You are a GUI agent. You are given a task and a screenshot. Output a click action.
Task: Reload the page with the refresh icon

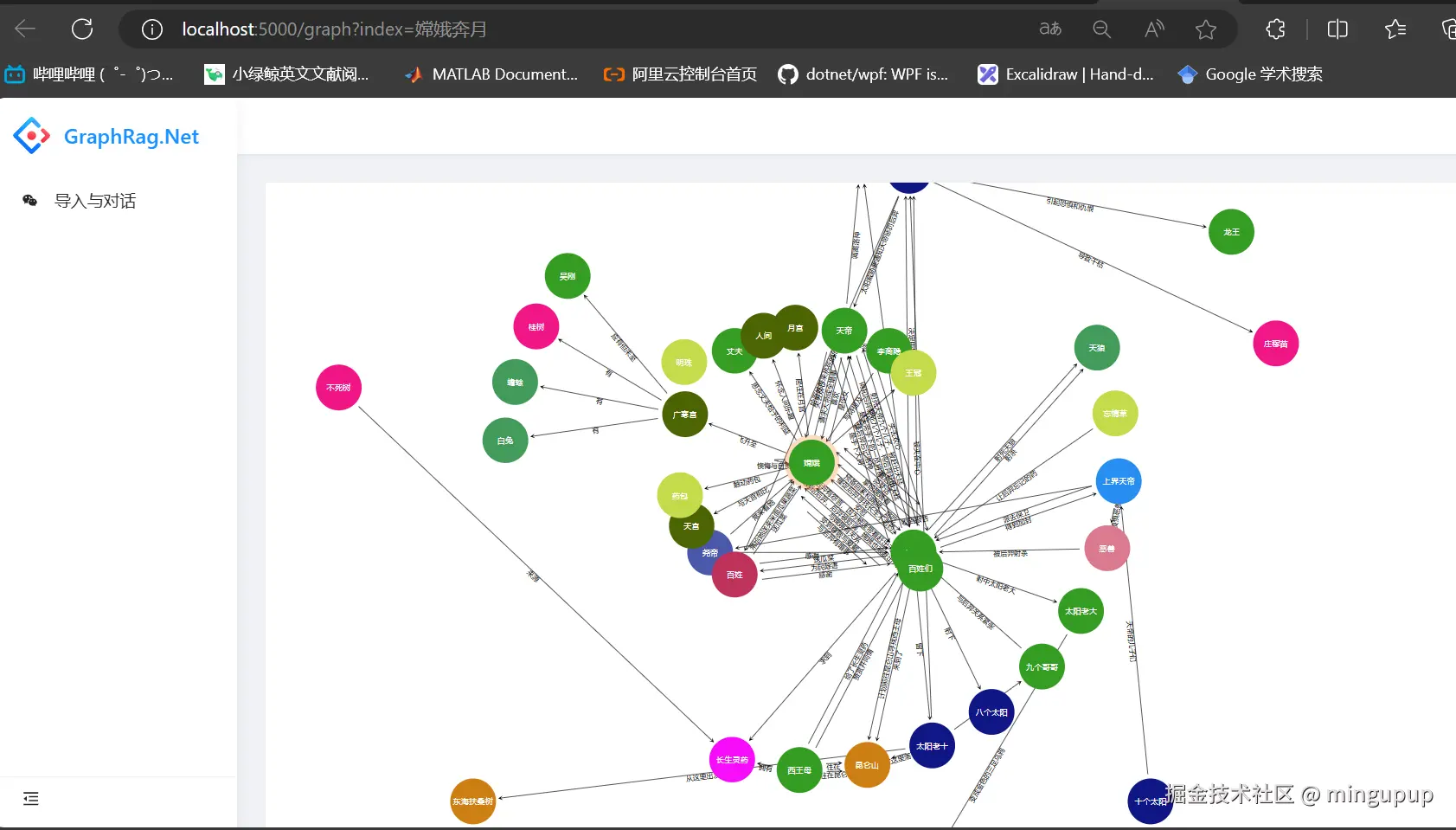point(82,29)
